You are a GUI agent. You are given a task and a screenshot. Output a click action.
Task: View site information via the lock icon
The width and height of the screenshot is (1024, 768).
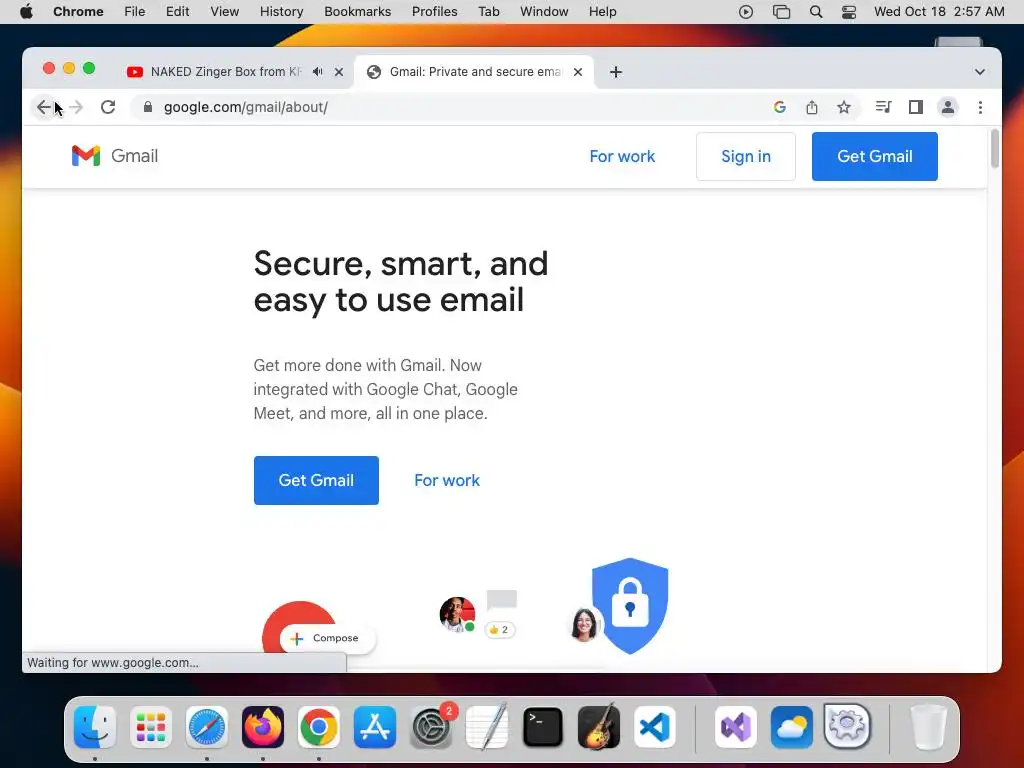148,107
